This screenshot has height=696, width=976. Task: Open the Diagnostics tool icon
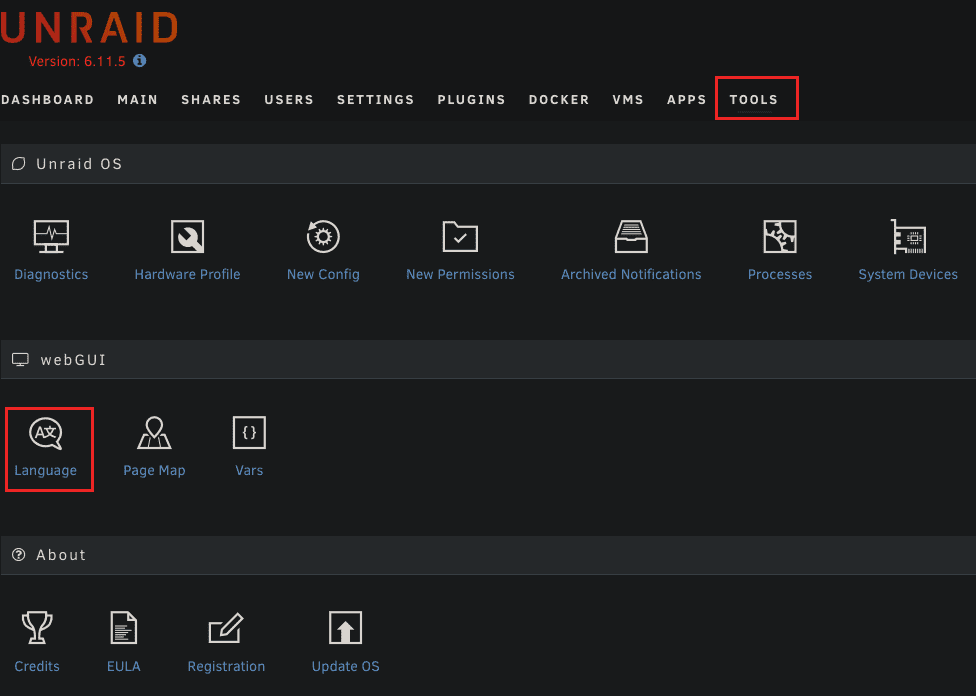[x=51, y=237]
